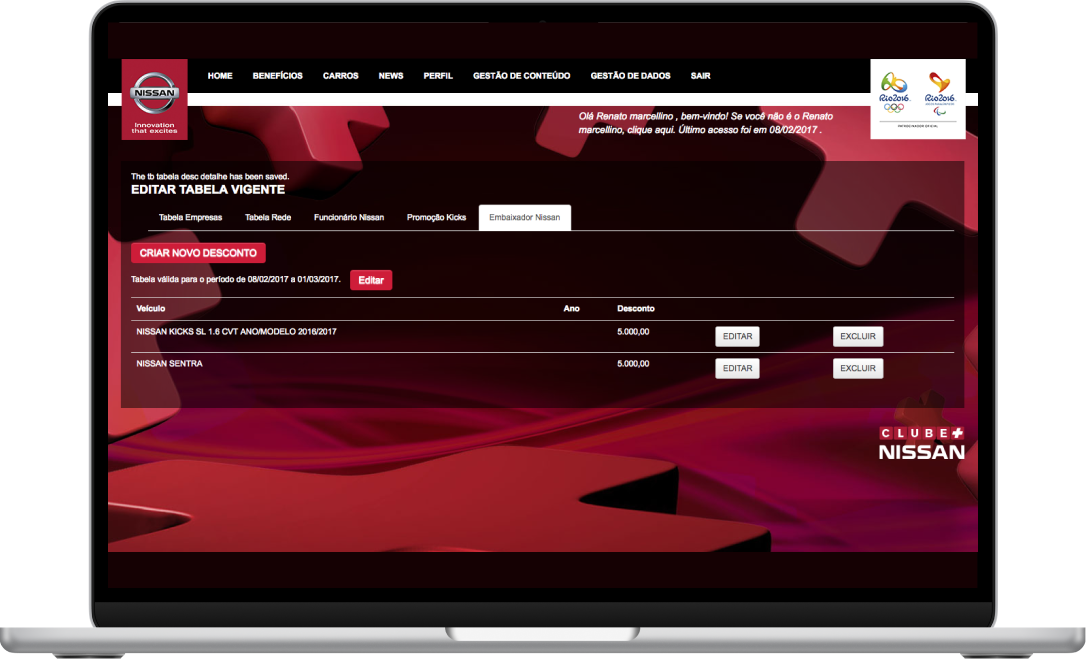Click the Veículo column header
Image resolution: width=1086 pixels, height=659 pixels.
[x=151, y=308]
